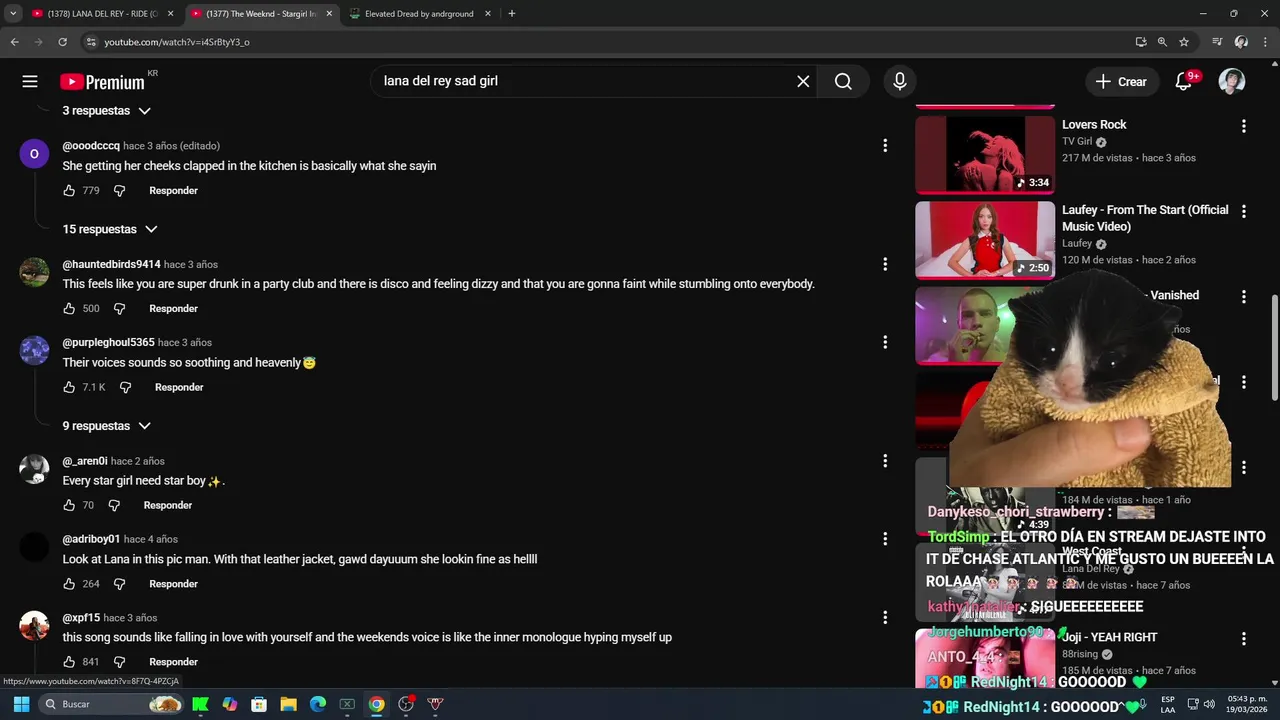The height and width of the screenshot is (720, 1280).
Task: Open the notifications bell
Action: (1184, 82)
